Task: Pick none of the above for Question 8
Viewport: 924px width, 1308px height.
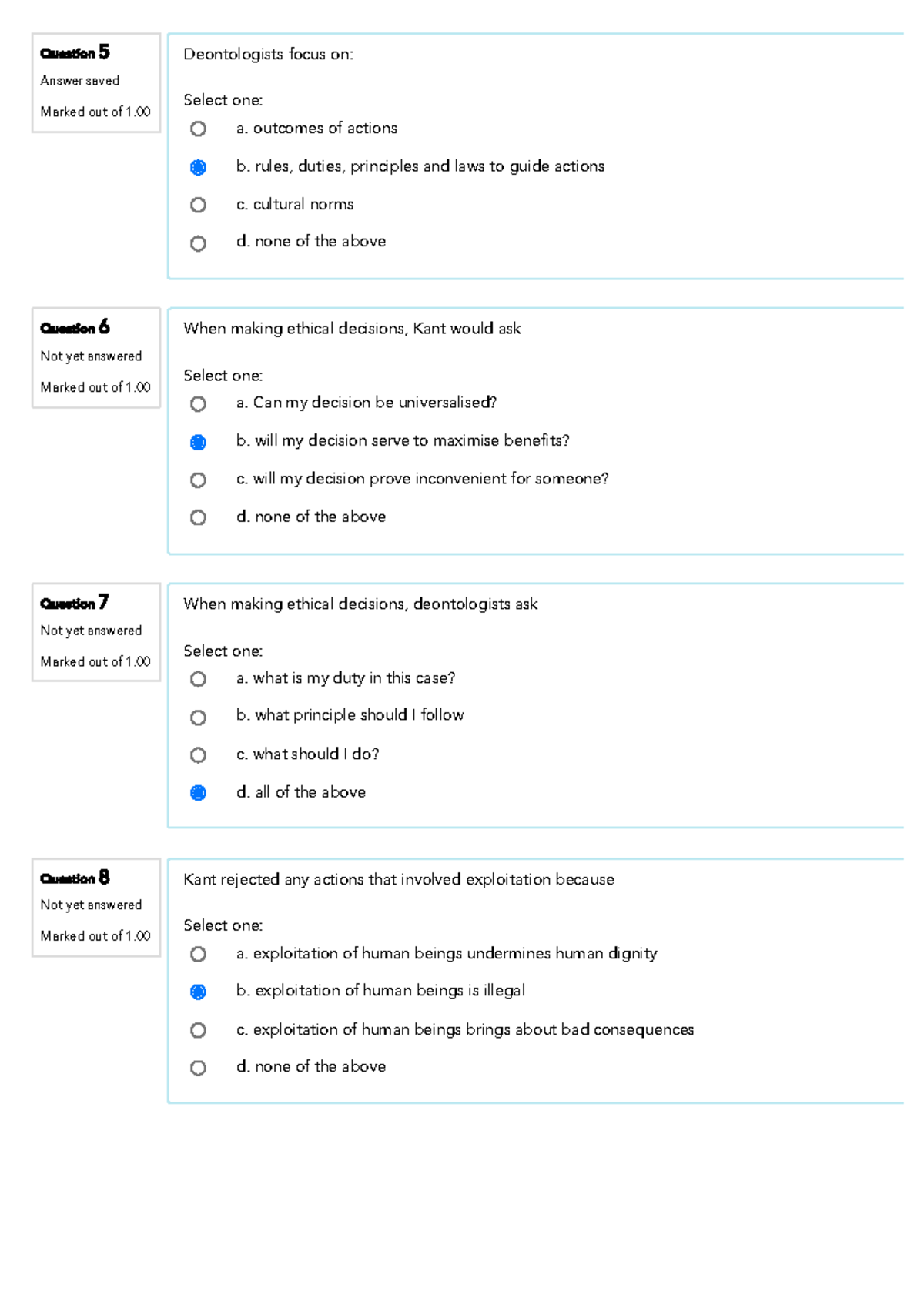Action: pos(199,1068)
